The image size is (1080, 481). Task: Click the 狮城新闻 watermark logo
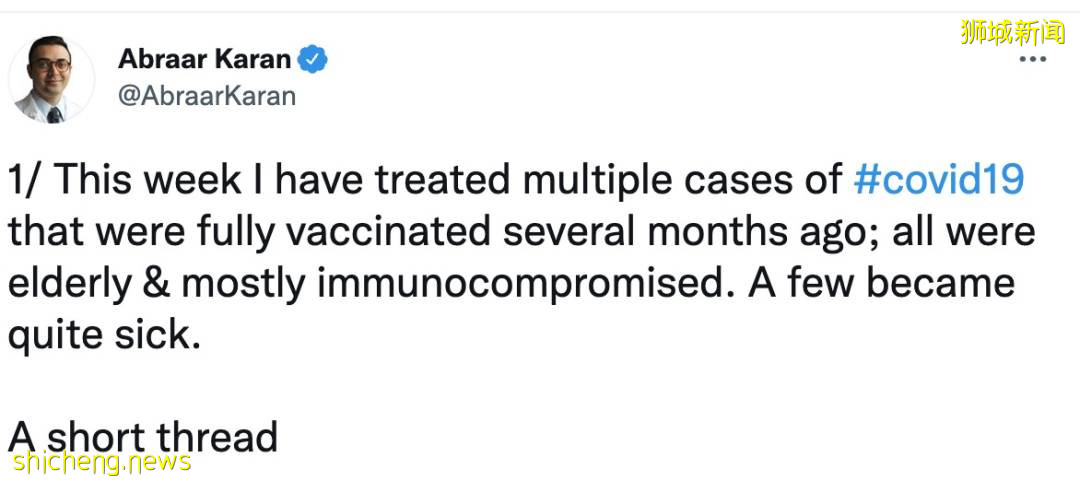(x=1012, y=32)
